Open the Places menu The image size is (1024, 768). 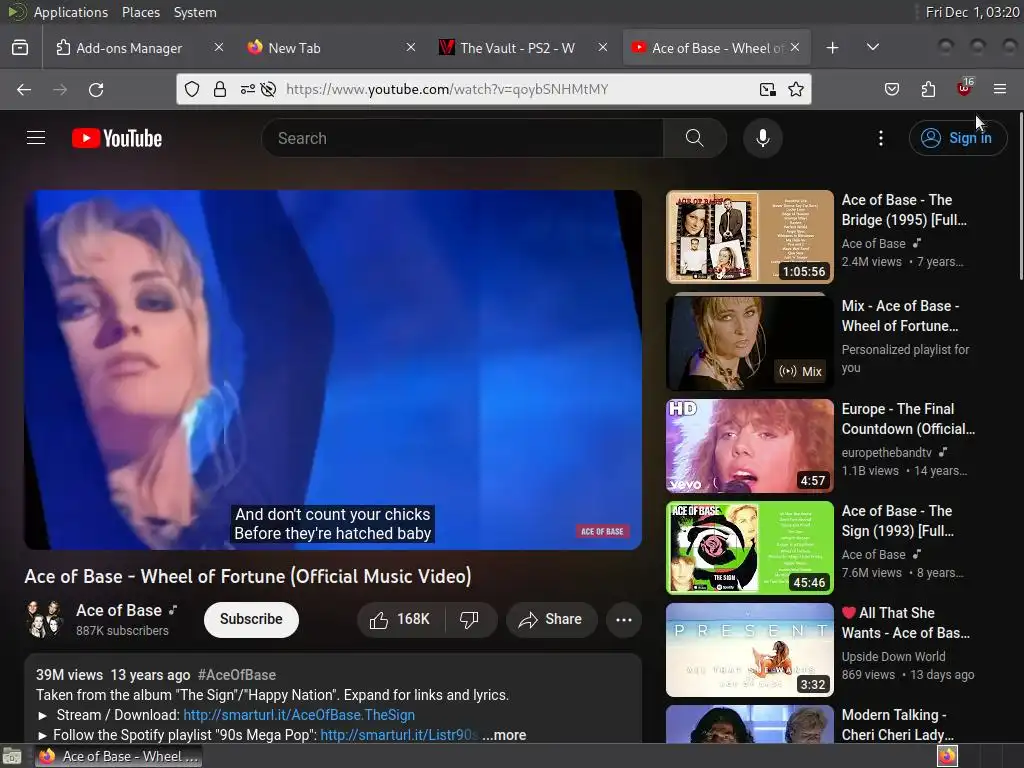[x=140, y=12]
